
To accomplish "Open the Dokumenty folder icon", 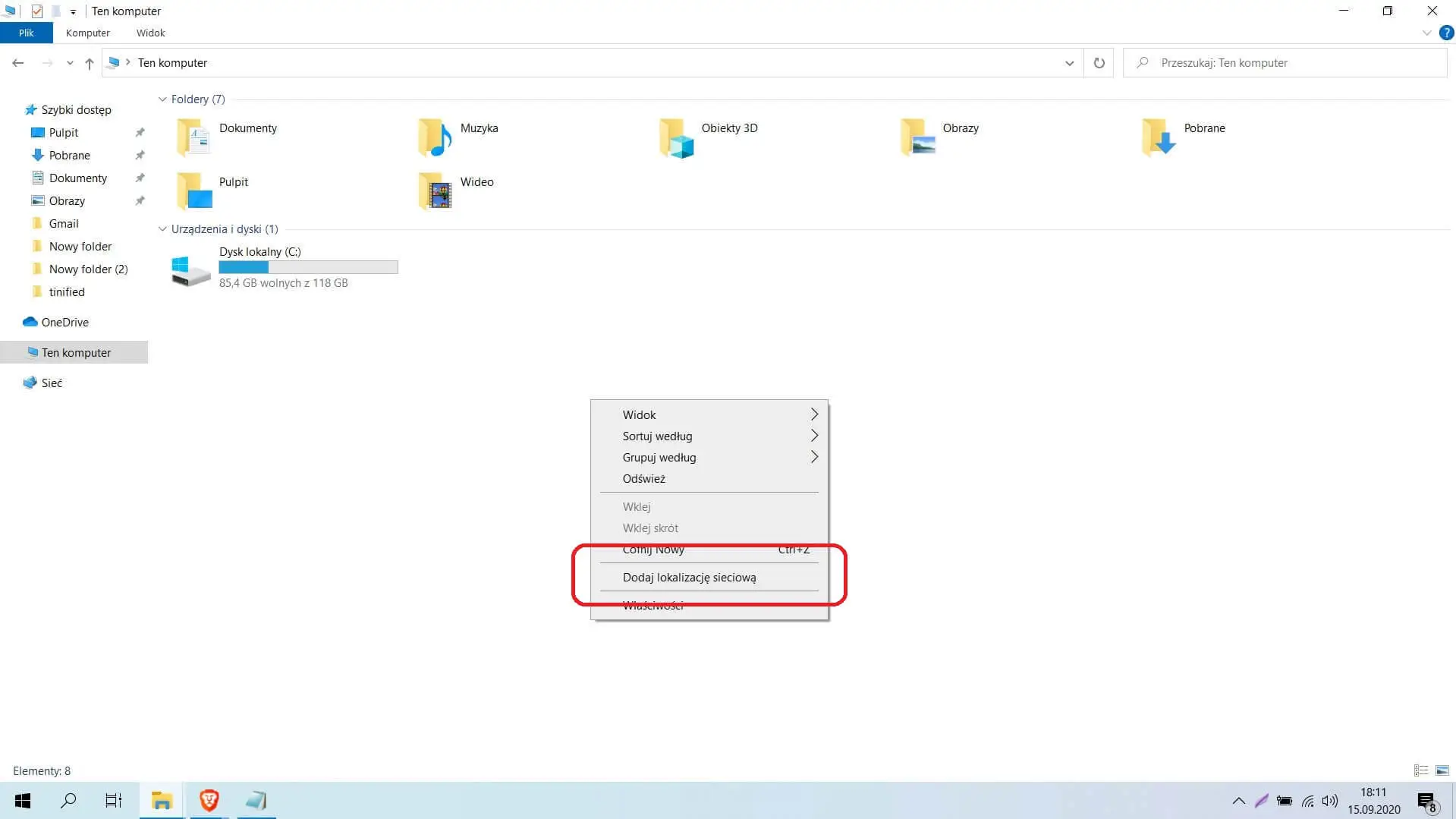I will click(x=193, y=137).
